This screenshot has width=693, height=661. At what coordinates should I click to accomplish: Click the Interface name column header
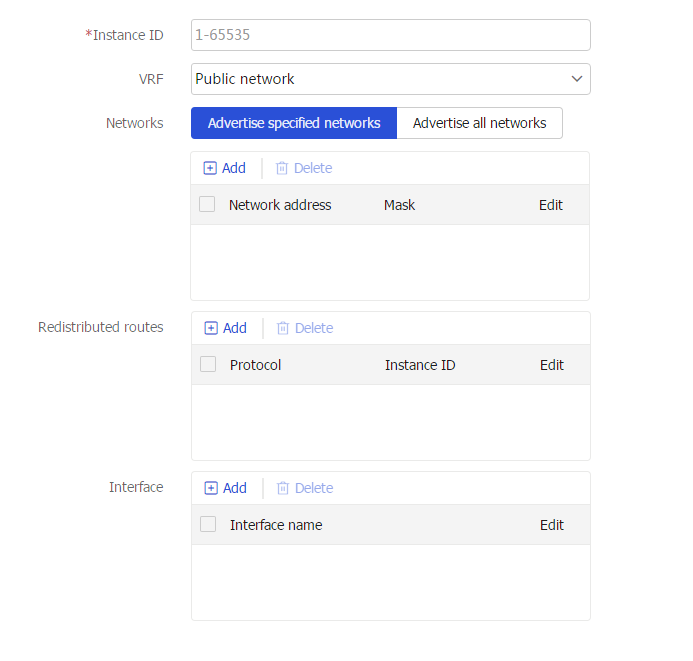coord(276,525)
